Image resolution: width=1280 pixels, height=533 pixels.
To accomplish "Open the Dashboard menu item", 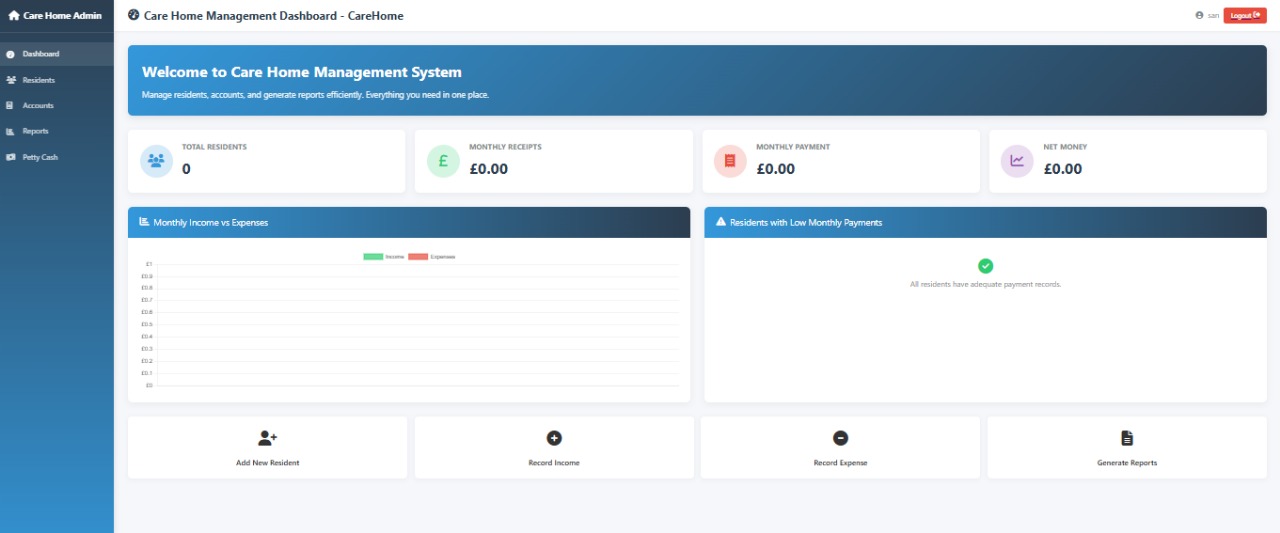I will pos(57,54).
